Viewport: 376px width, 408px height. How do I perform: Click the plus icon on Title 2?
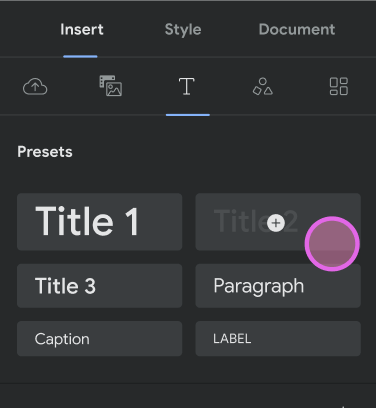point(276,223)
